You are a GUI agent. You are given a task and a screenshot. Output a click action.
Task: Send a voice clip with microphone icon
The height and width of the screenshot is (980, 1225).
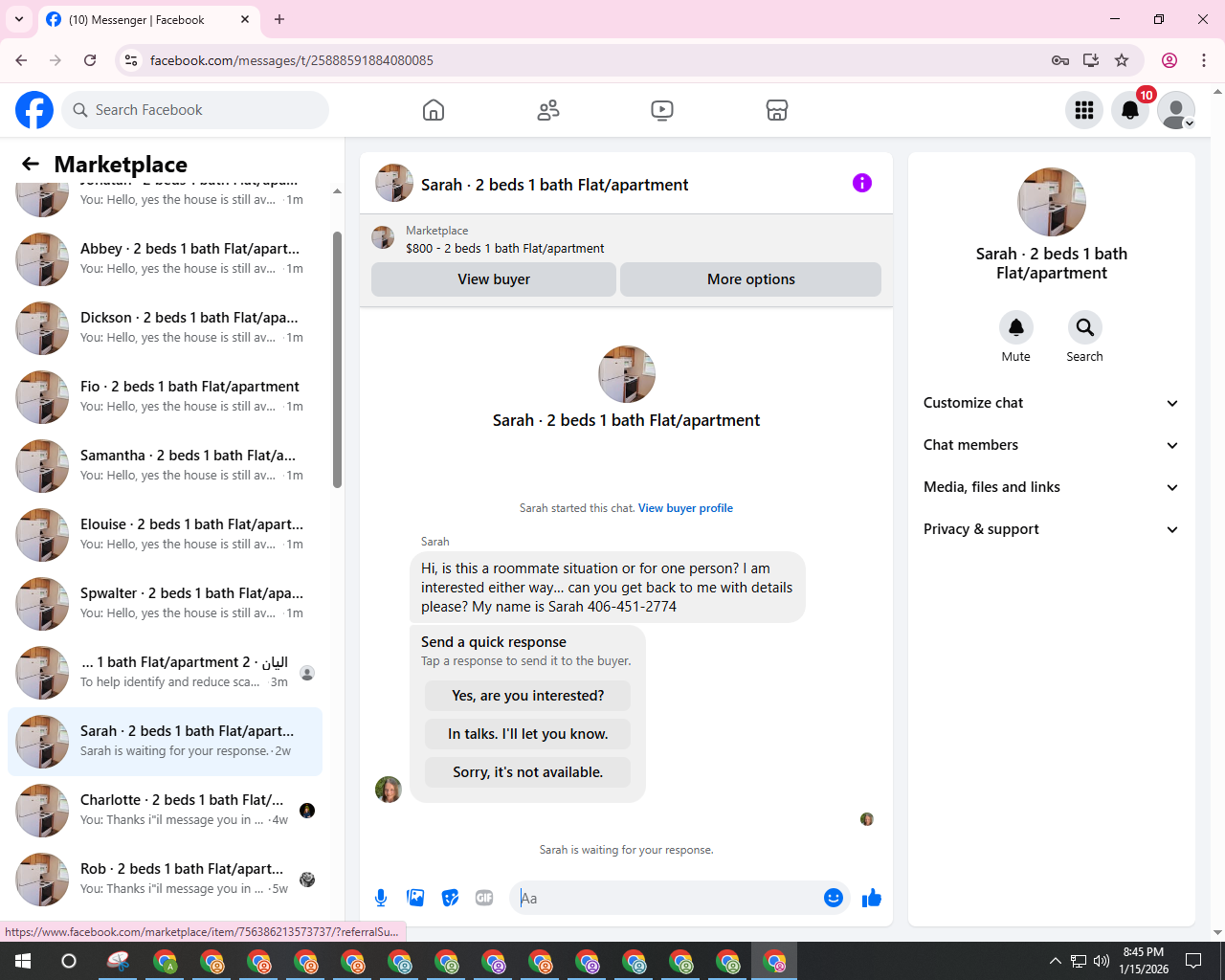pyautogui.click(x=381, y=898)
